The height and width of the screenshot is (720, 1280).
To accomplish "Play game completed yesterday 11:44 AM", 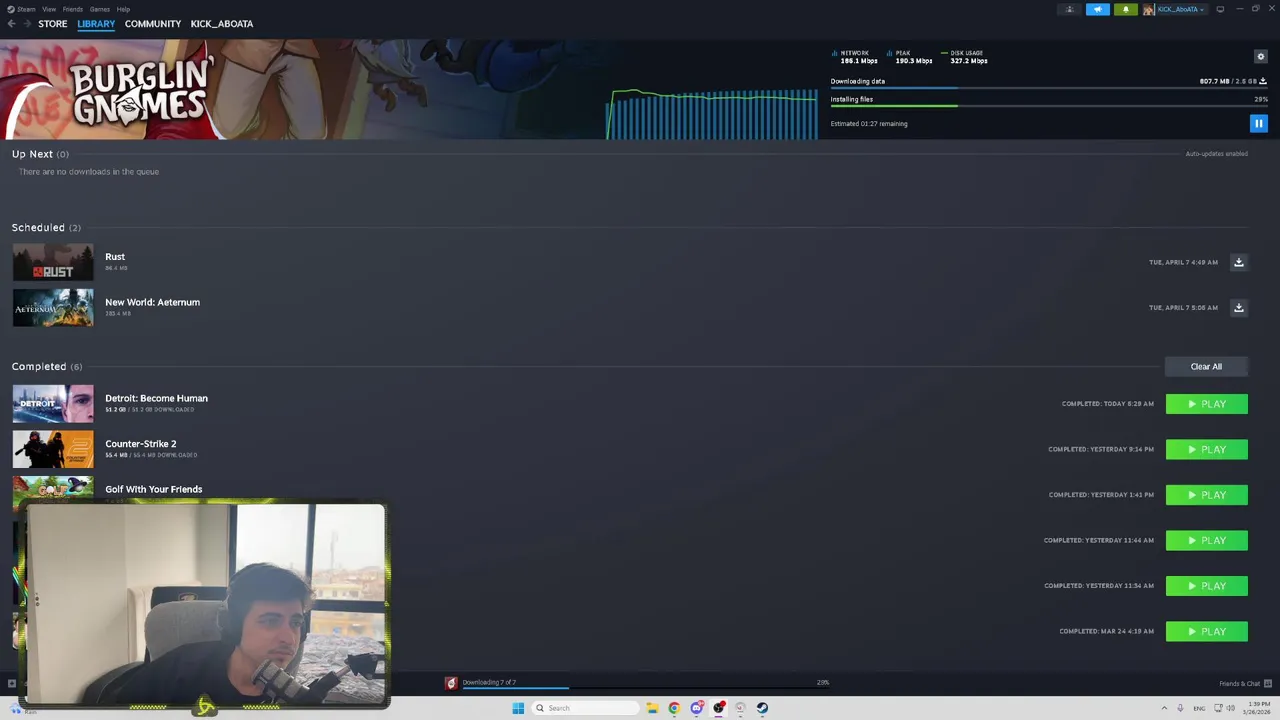I will [1207, 540].
